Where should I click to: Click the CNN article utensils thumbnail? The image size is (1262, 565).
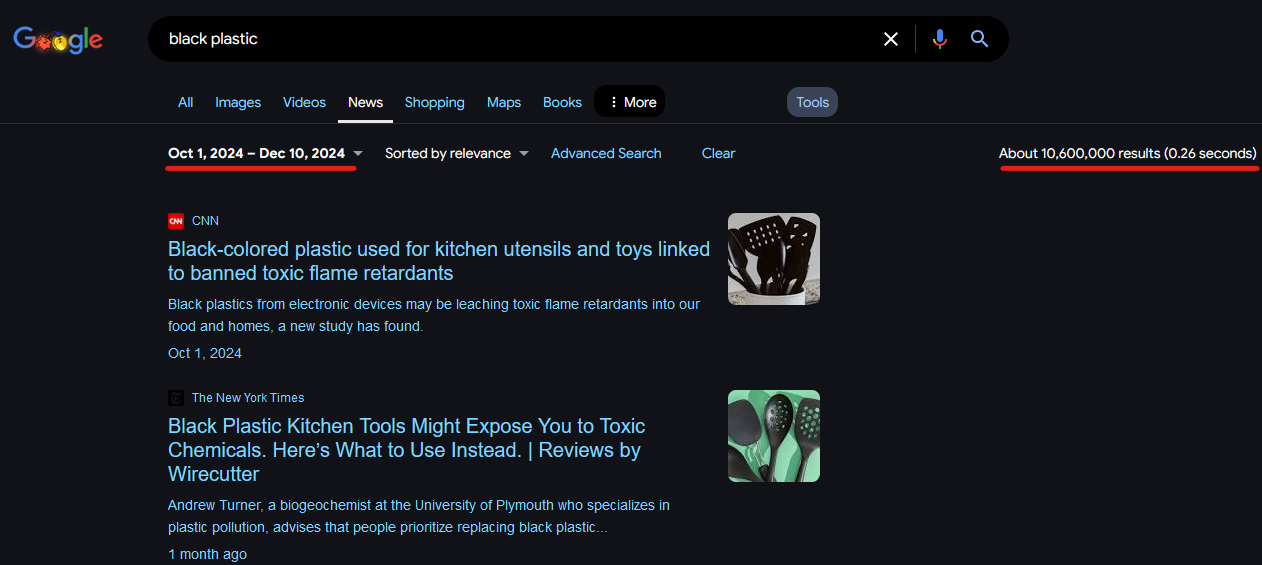774,259
